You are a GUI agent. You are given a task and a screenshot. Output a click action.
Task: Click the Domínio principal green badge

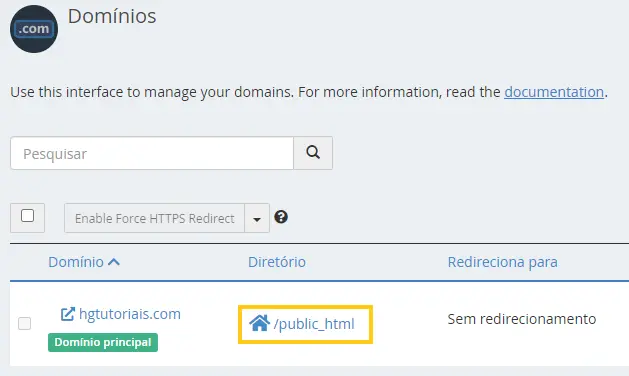click(103, 342)
